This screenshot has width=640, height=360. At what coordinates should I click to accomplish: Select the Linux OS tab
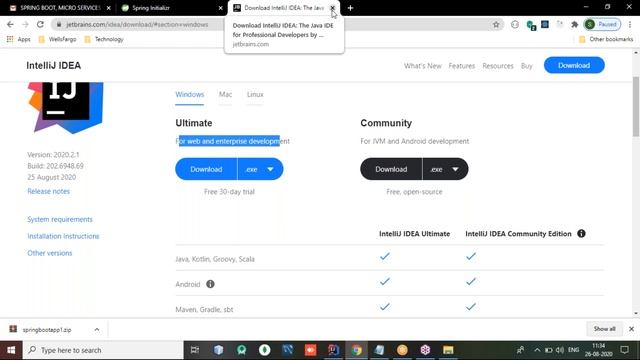pyautogui.click(x=255, y=95)
